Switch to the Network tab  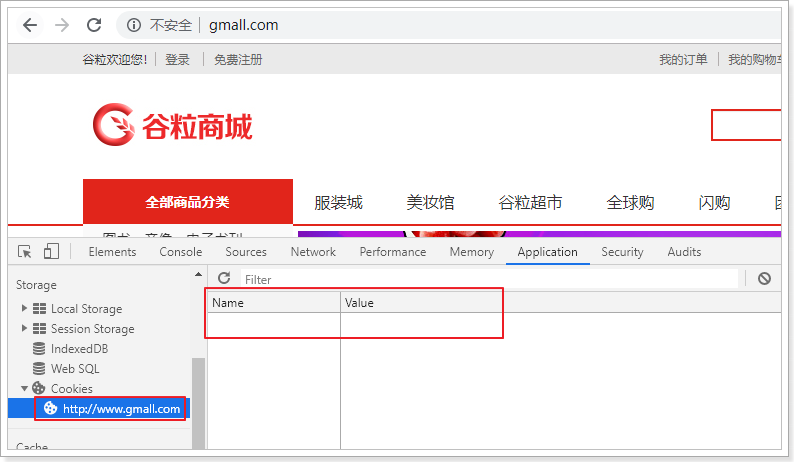[313, 252]
